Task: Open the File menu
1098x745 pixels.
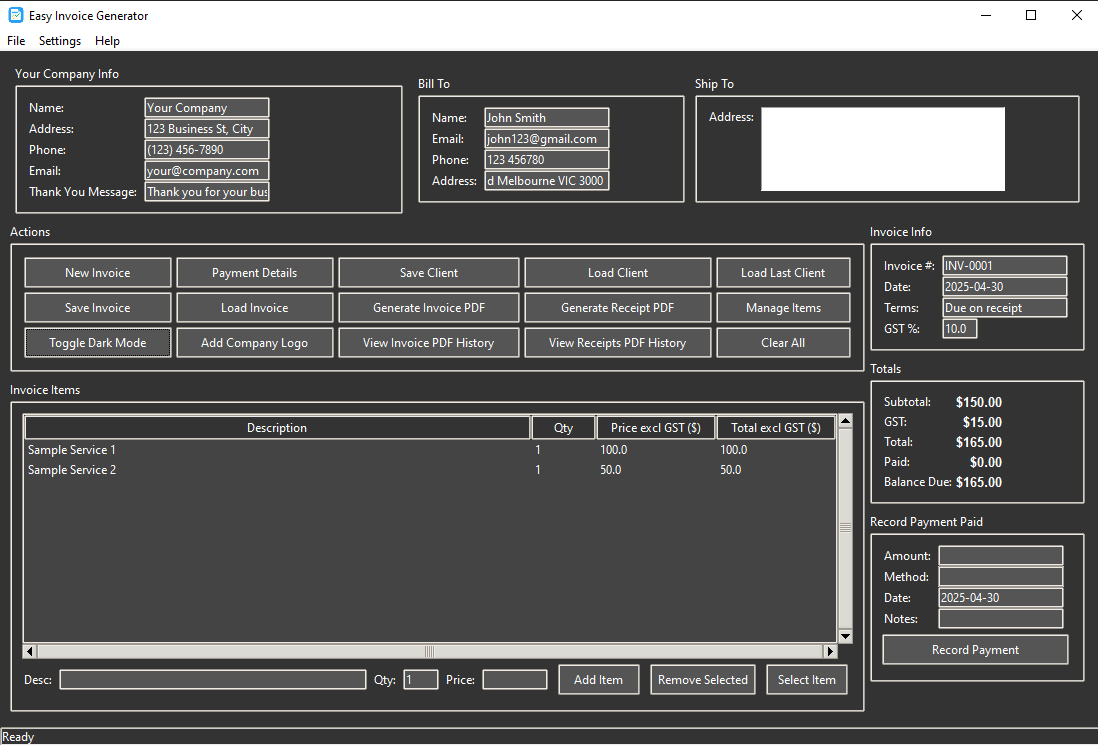Action: [x=16, y=41]
